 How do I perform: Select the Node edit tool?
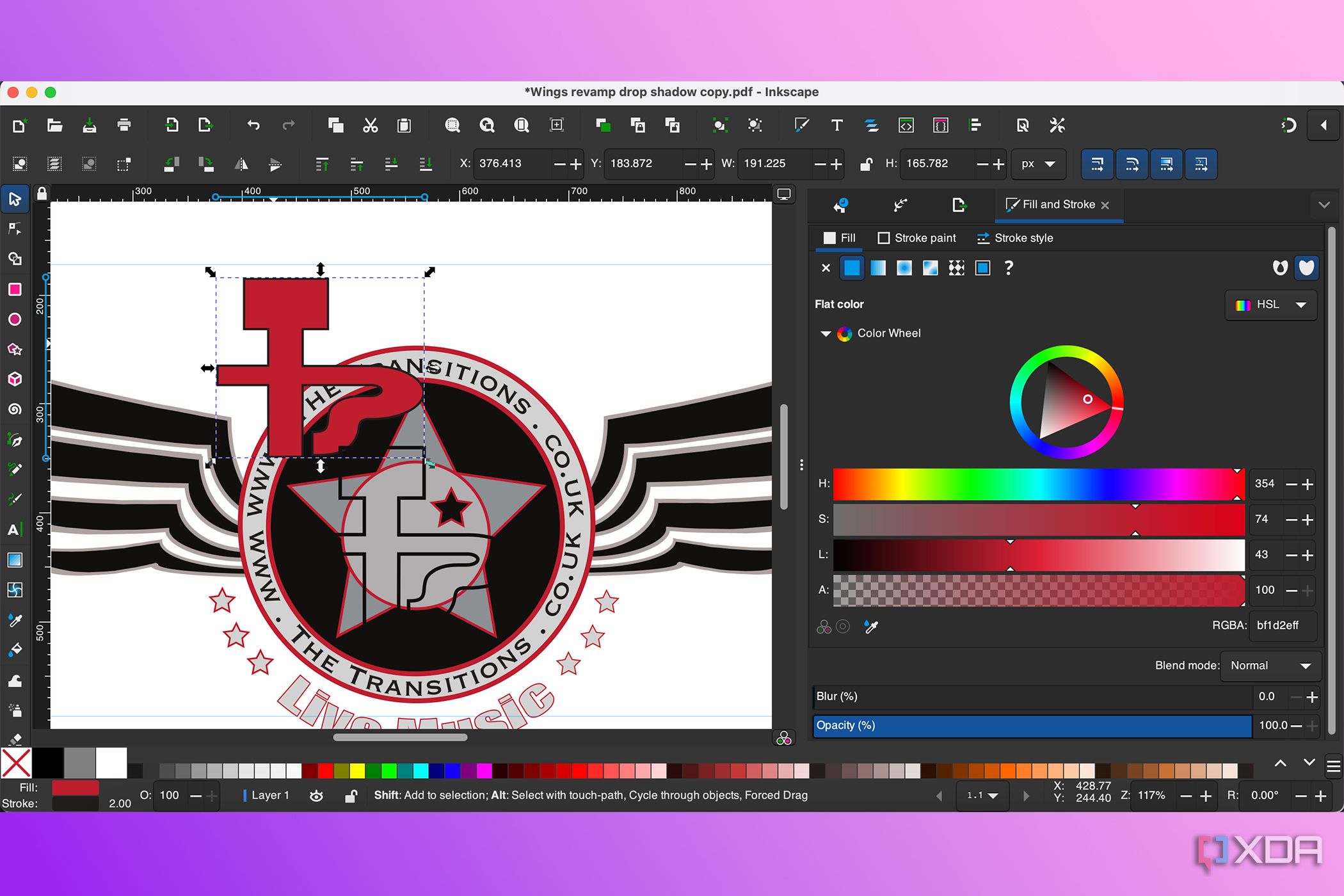click(x=15, y=228)
